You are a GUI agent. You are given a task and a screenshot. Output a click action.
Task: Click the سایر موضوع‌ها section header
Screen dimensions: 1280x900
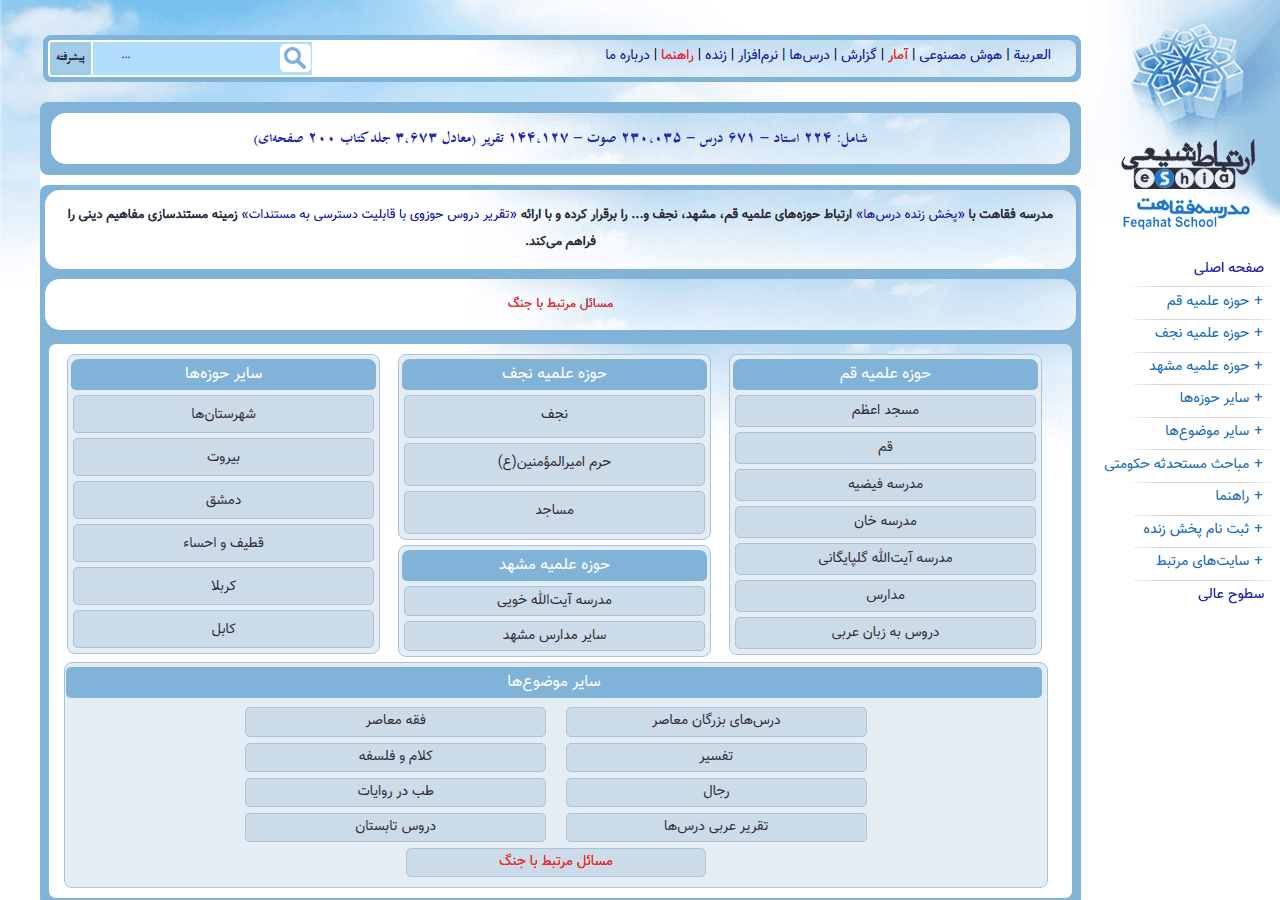click(x=554, y=682)
